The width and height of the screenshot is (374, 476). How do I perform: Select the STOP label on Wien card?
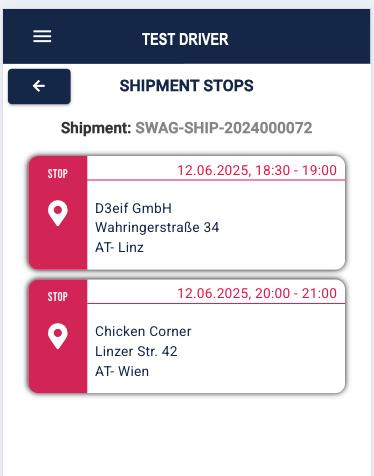[58, 297]
